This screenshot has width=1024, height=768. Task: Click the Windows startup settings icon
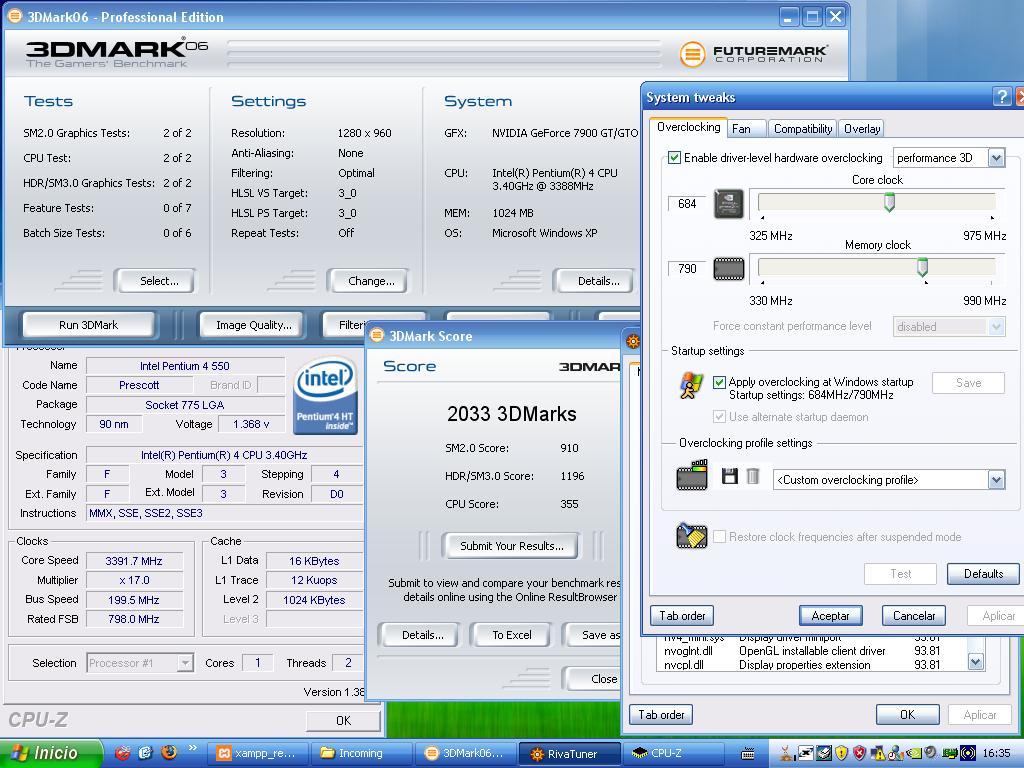[x=691, y=386]
